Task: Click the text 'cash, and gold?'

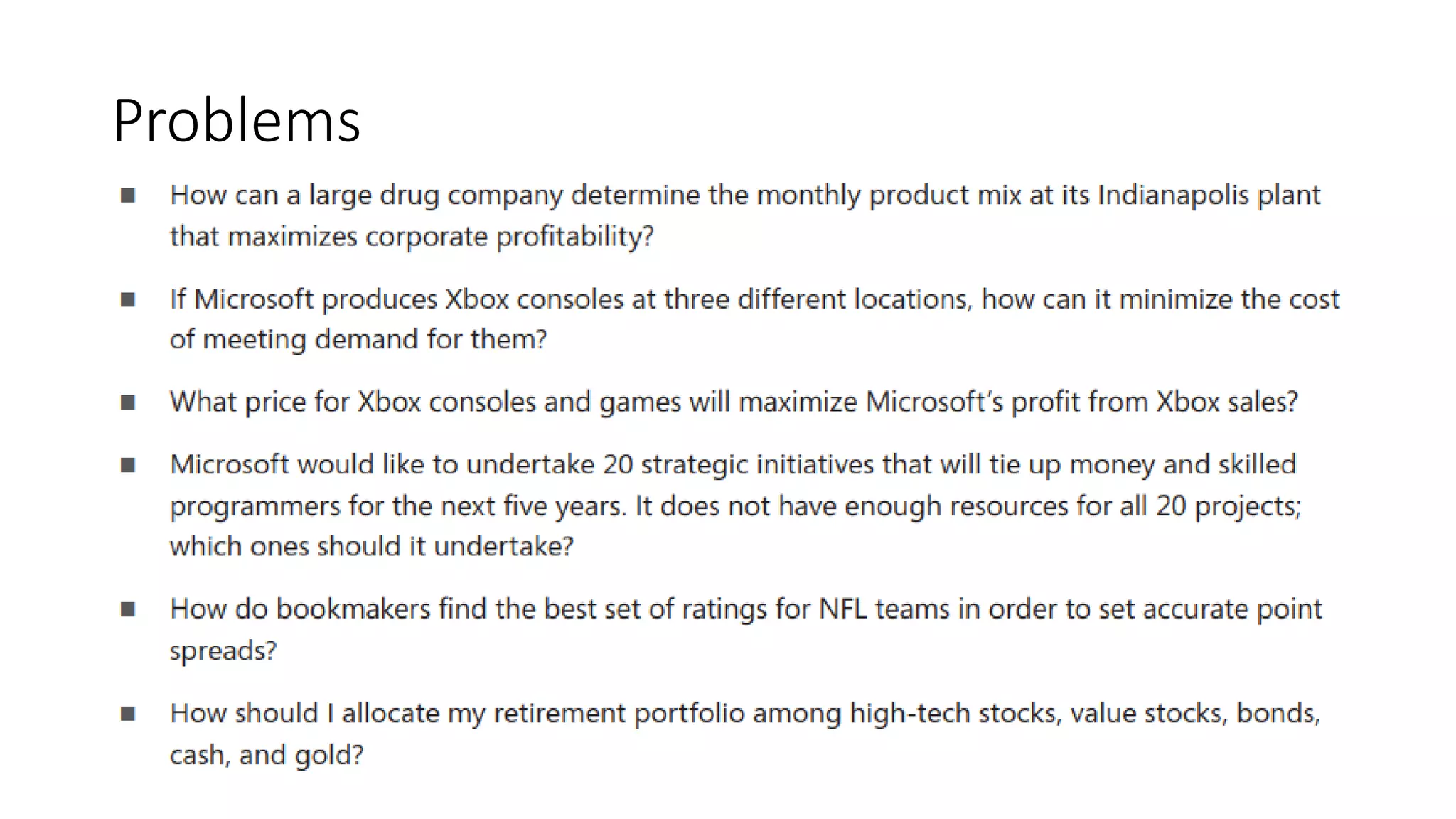Action: [x=267, y=755]
